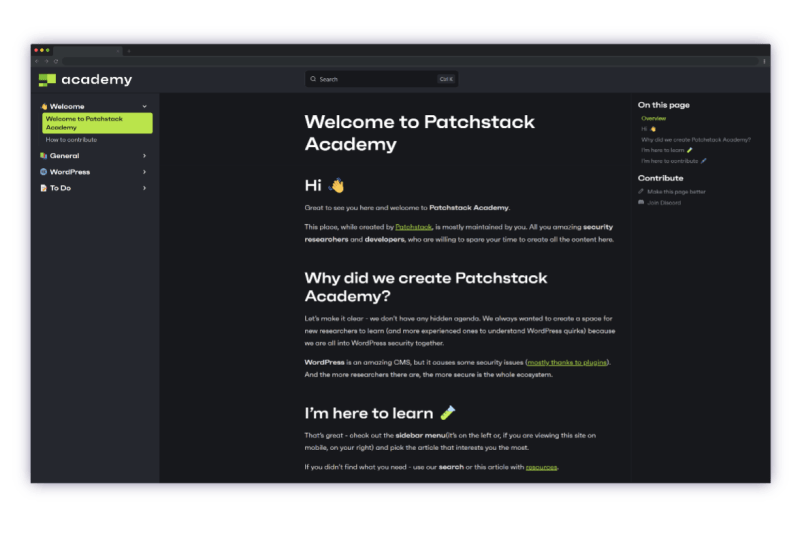This screenshot has width=800, height=533.
Task: Click the pencil icon beside Make this page better
Action: coord(641,192)
